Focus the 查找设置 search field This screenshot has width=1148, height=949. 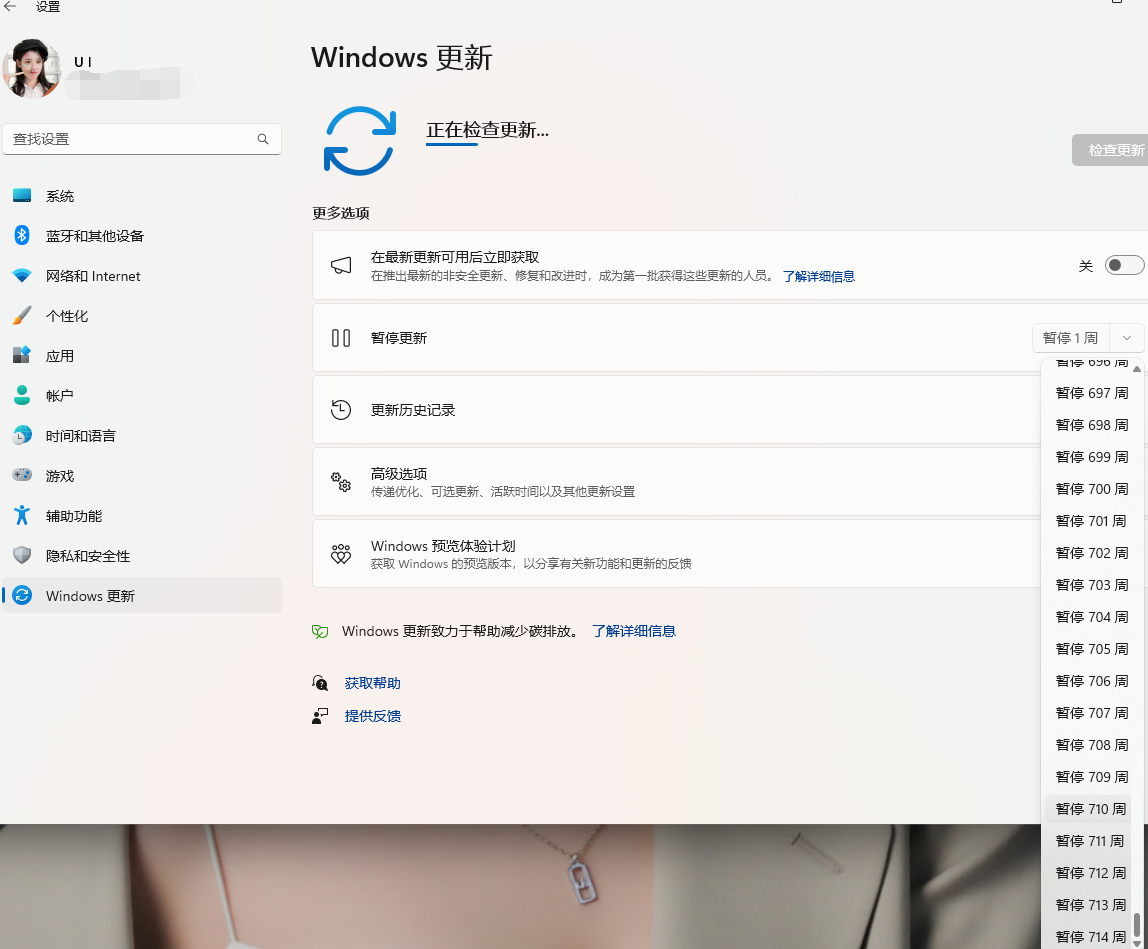coord(142,139)
